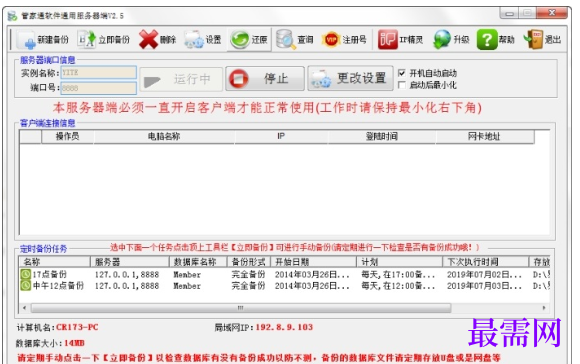
Task: Click the 实例名称 input field
Action: click(98, 73)
